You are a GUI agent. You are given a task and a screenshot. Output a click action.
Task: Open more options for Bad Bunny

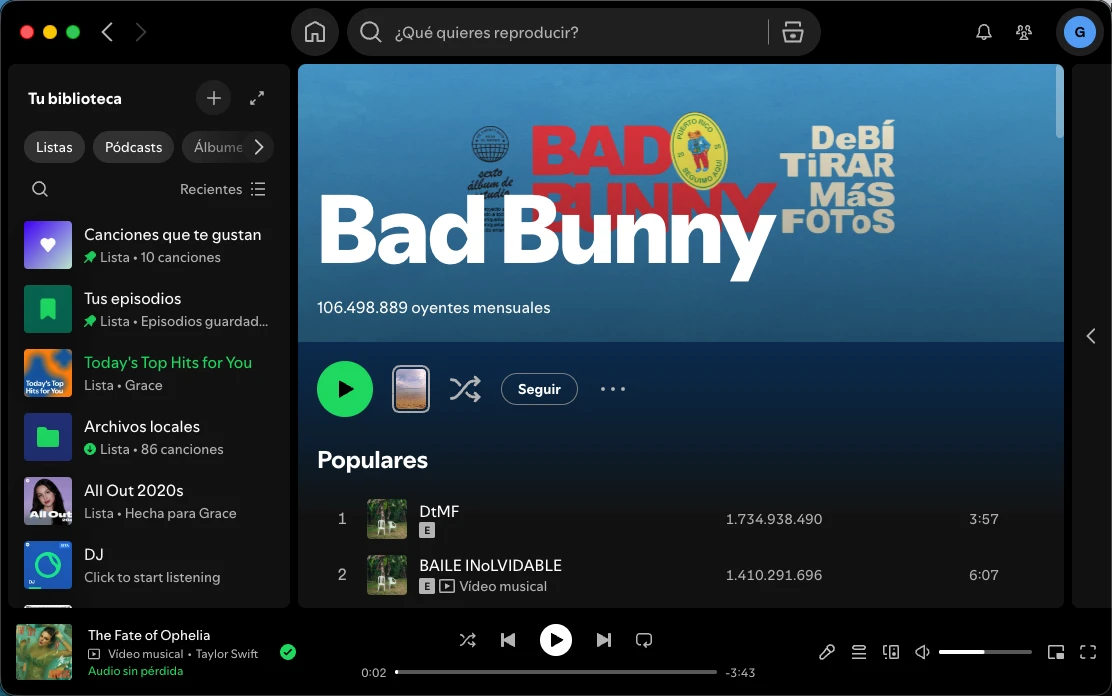(612, 389)
